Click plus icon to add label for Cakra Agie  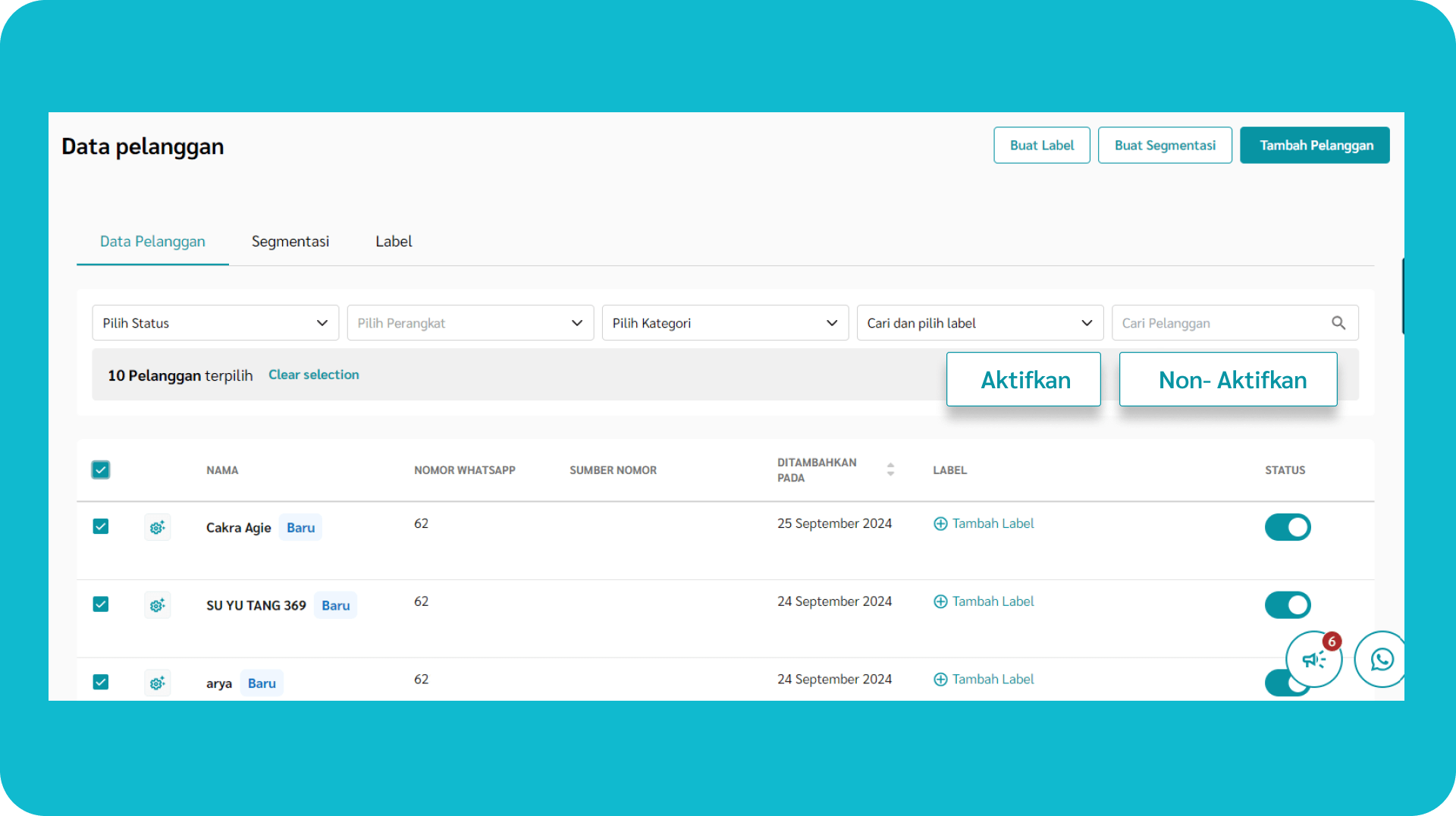tap(940, 524)
